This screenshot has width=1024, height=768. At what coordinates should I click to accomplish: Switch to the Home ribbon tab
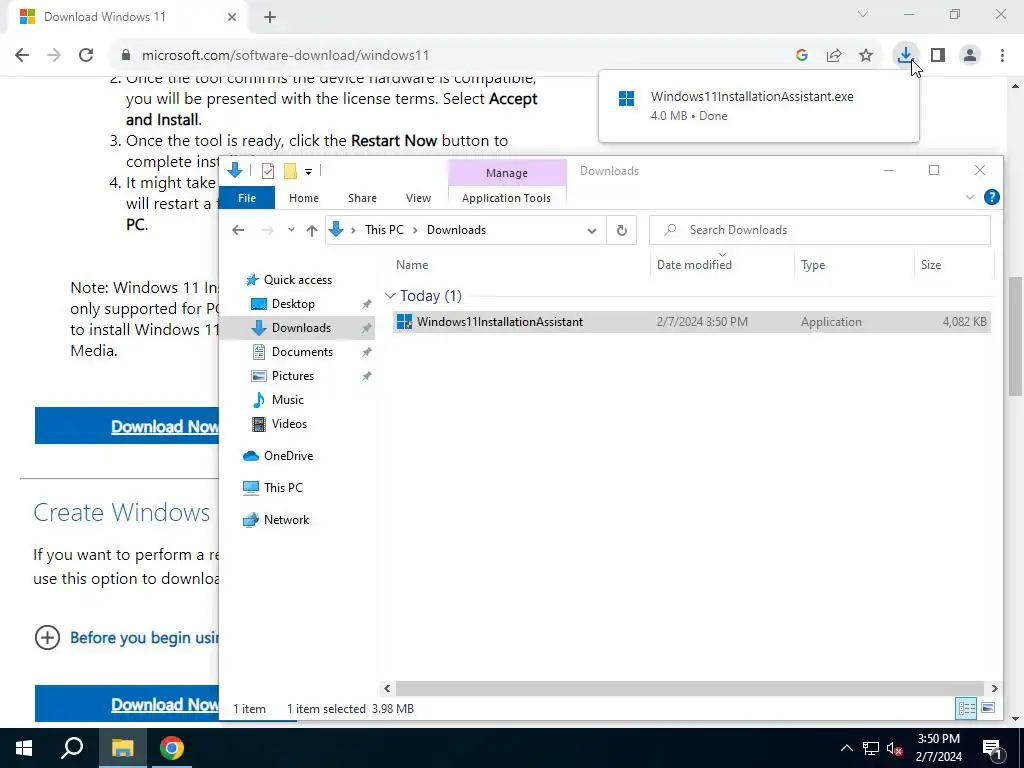tap(304, 198)
